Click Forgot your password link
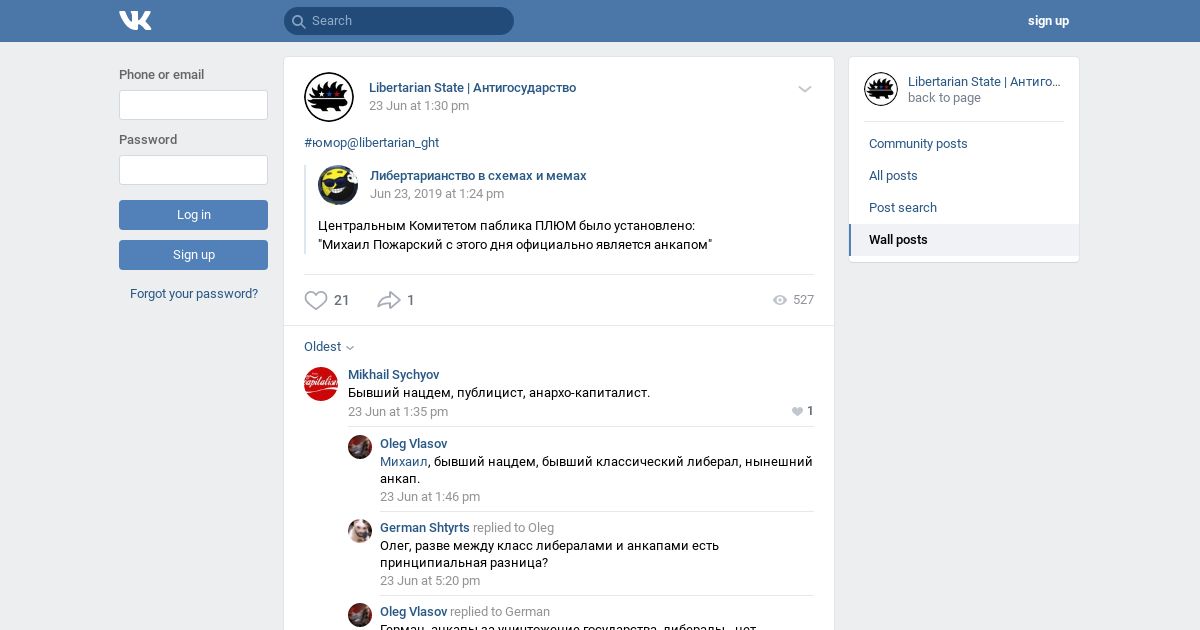The height and width of the screenshot is (630, 1200). (x=194, y=294)
